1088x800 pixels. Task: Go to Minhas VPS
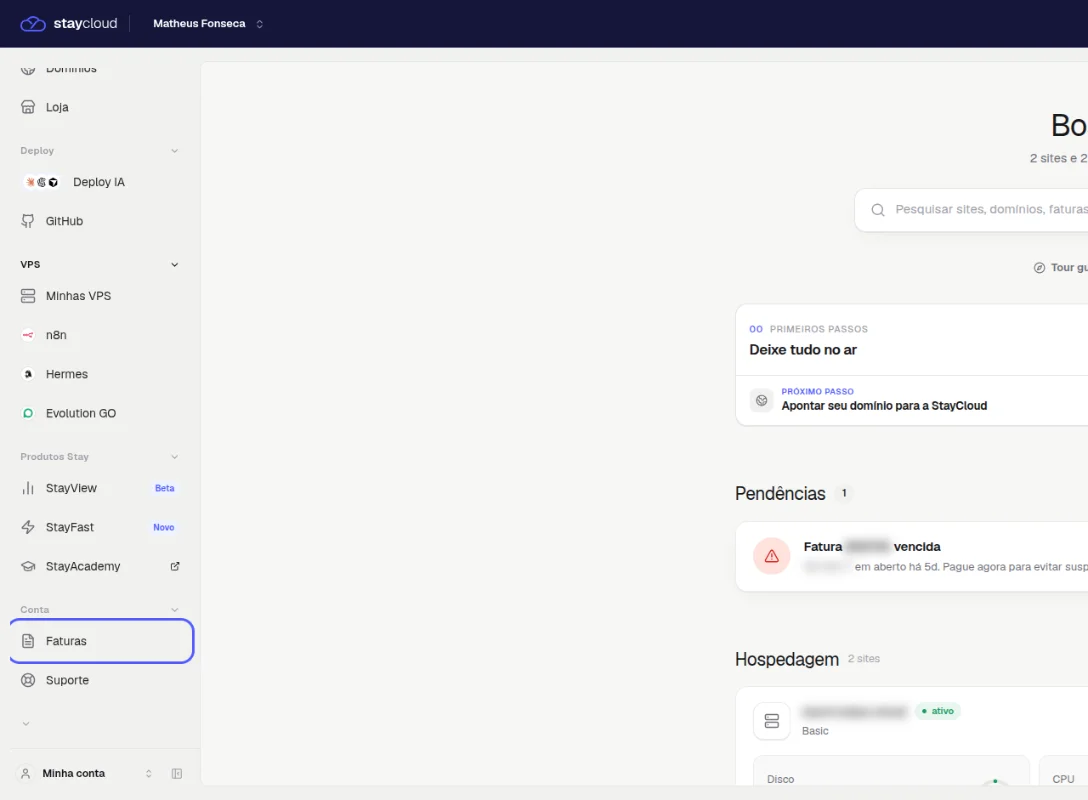(x=101, y=296)
